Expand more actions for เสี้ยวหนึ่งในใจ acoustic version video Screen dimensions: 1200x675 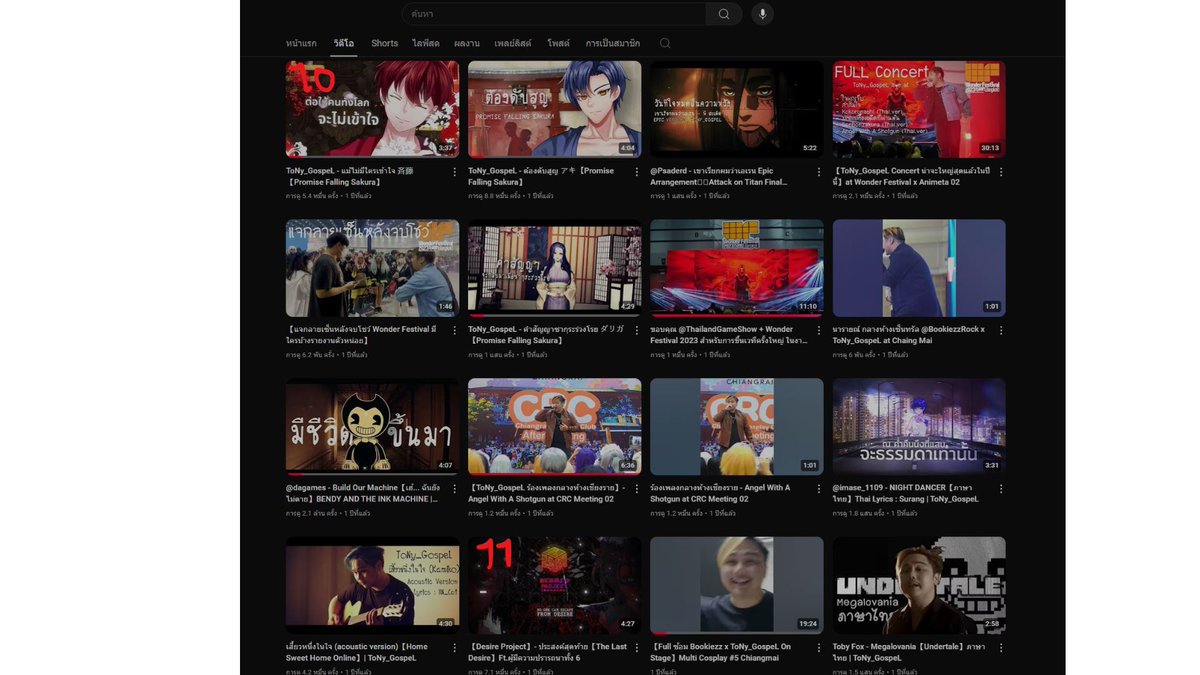[454, 648]
